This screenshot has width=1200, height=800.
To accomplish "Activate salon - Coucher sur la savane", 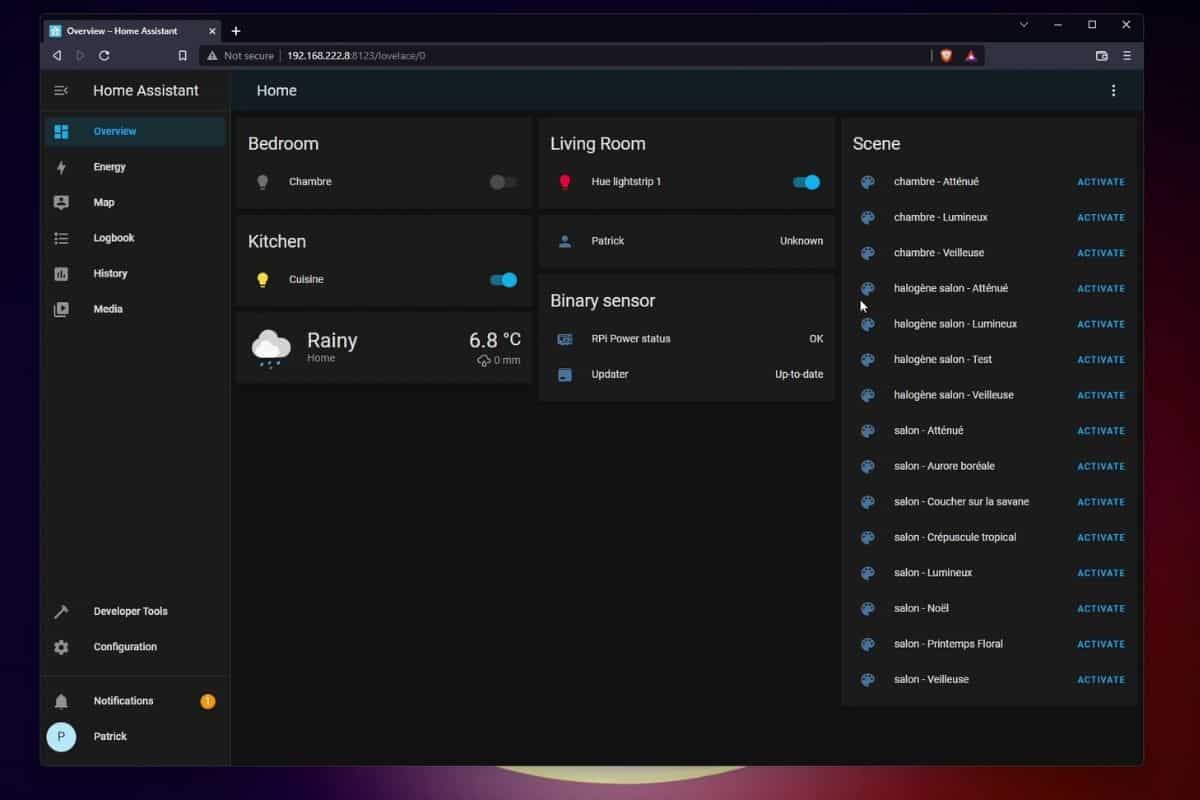I will (1101, 502).
